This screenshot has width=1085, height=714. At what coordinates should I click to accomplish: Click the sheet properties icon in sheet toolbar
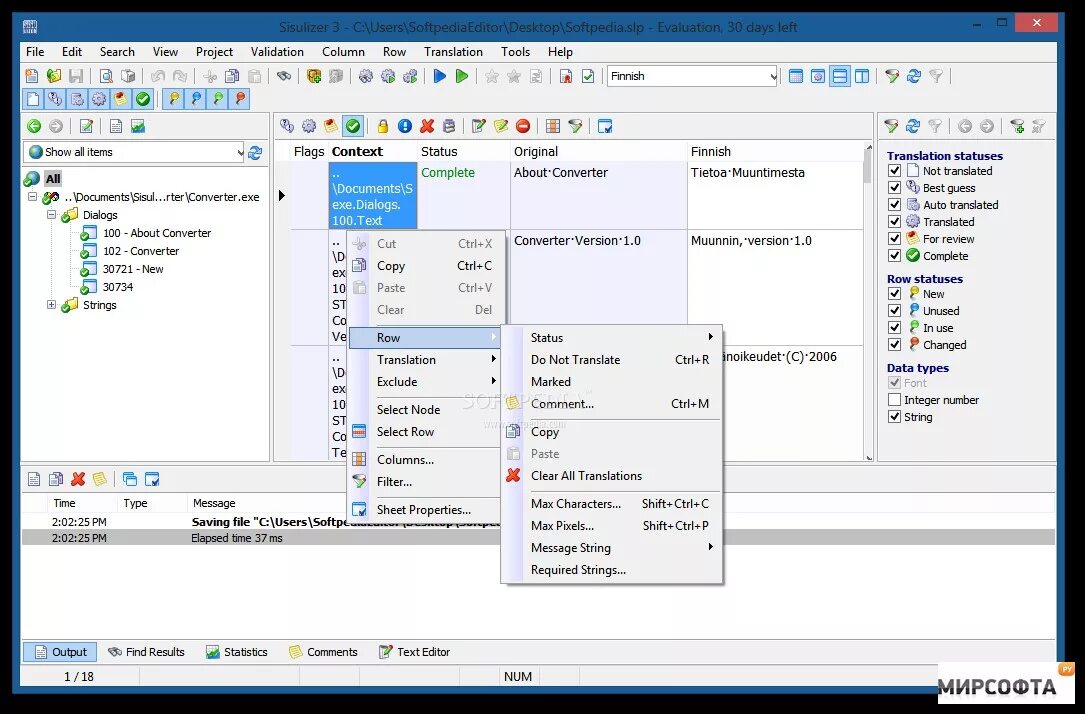pyautogui.click(x=605, y=126)
